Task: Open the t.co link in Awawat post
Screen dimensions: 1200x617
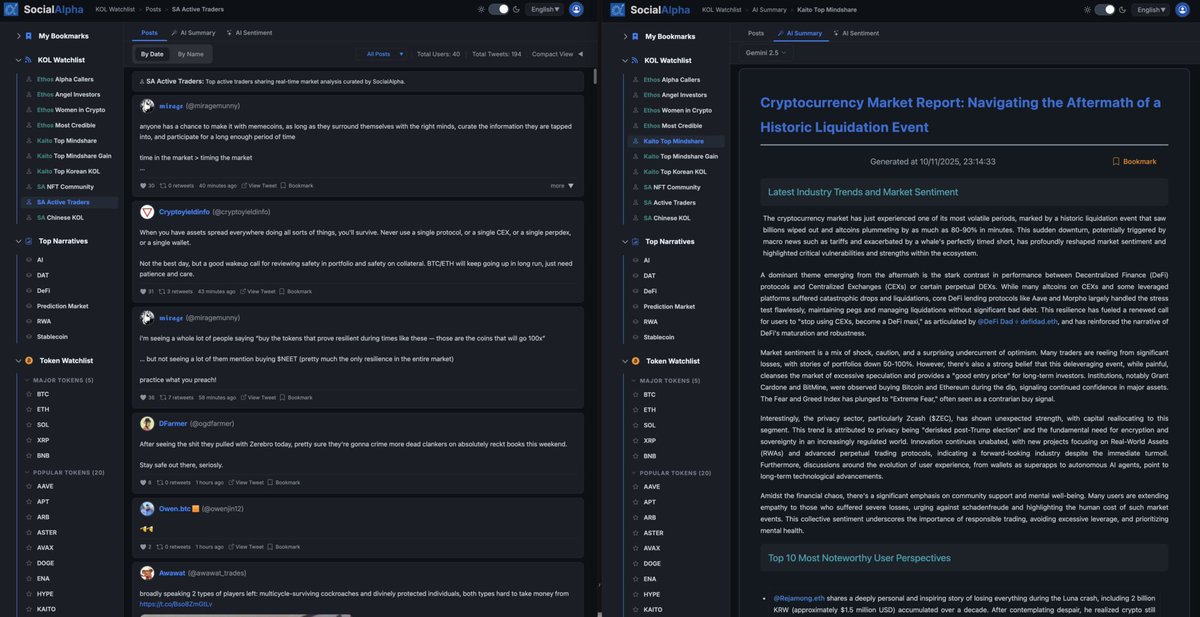Action: 176,604
